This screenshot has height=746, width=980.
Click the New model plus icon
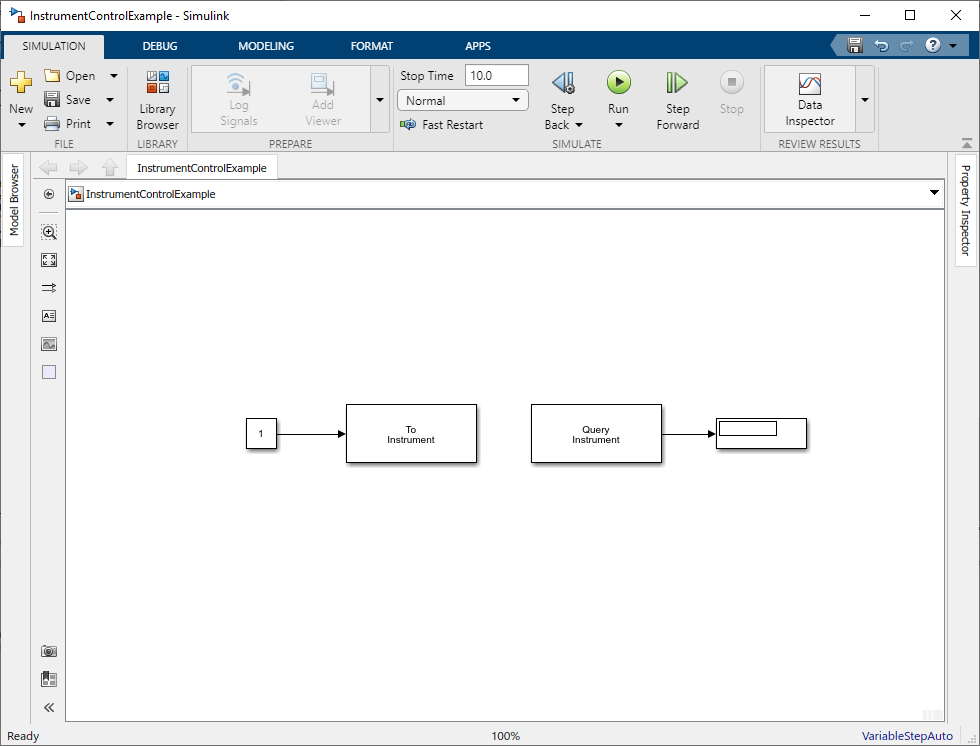pyautogui.click(x=21, y=82)
